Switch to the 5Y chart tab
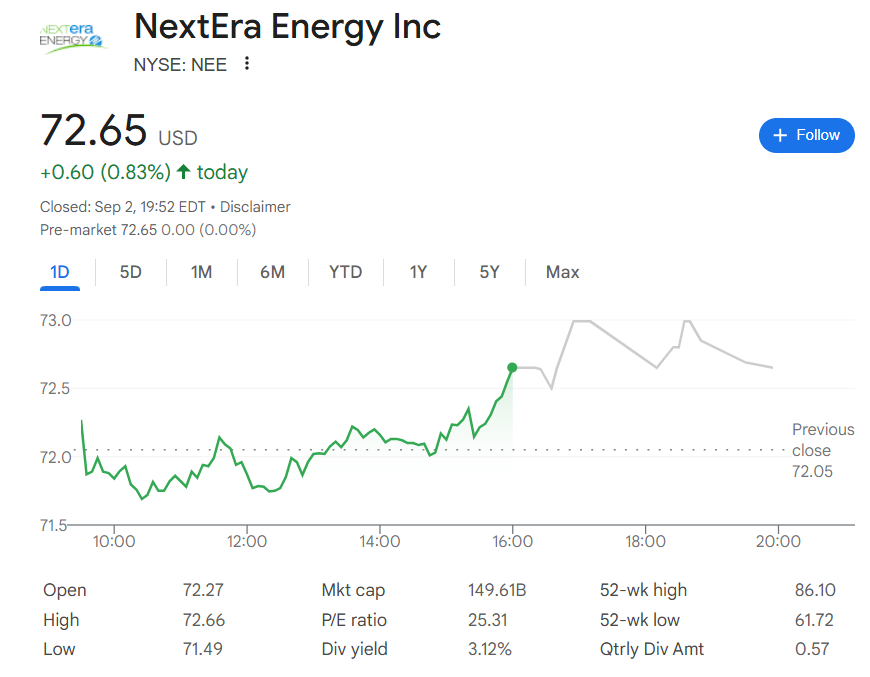 coord(489,272)
